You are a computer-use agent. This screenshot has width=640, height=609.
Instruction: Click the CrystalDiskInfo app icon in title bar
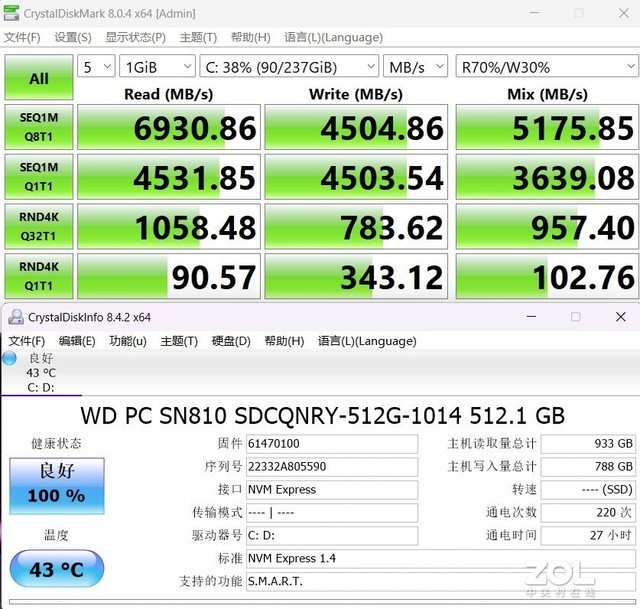16,317
